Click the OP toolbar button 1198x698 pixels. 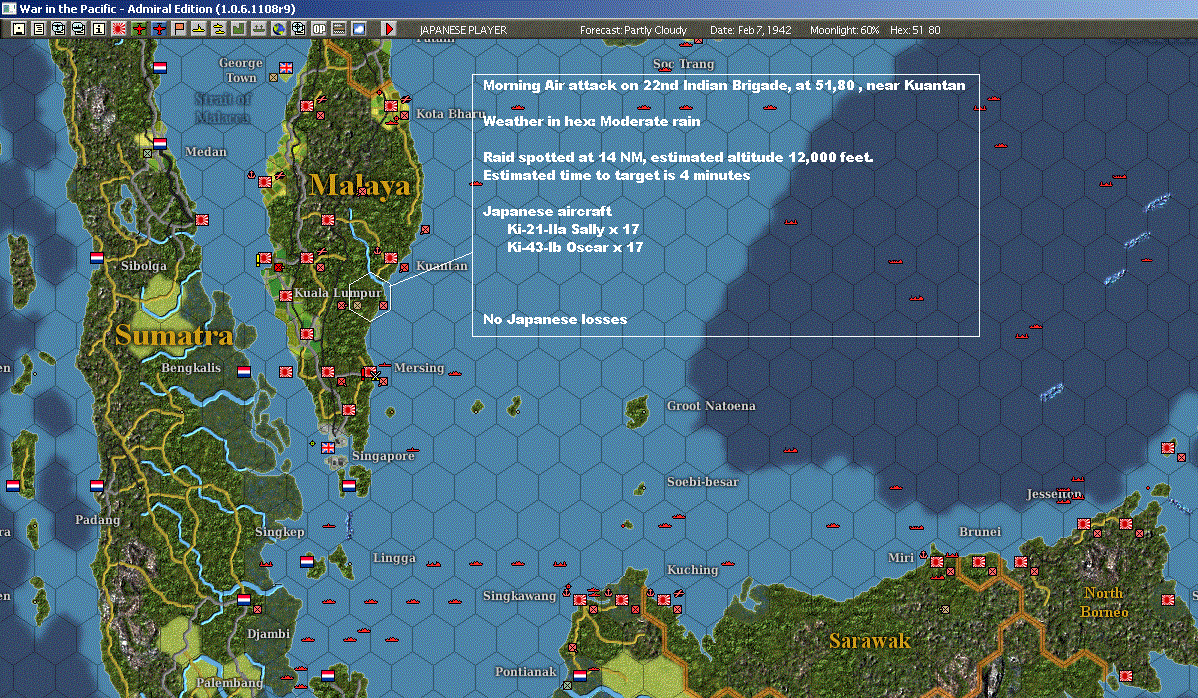click(x=319, y=29)
